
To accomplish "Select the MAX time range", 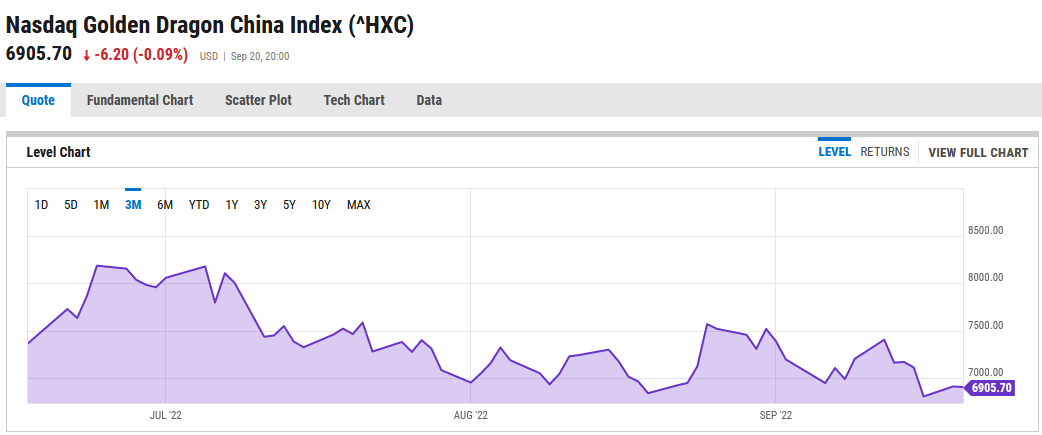I will (358, 205).
